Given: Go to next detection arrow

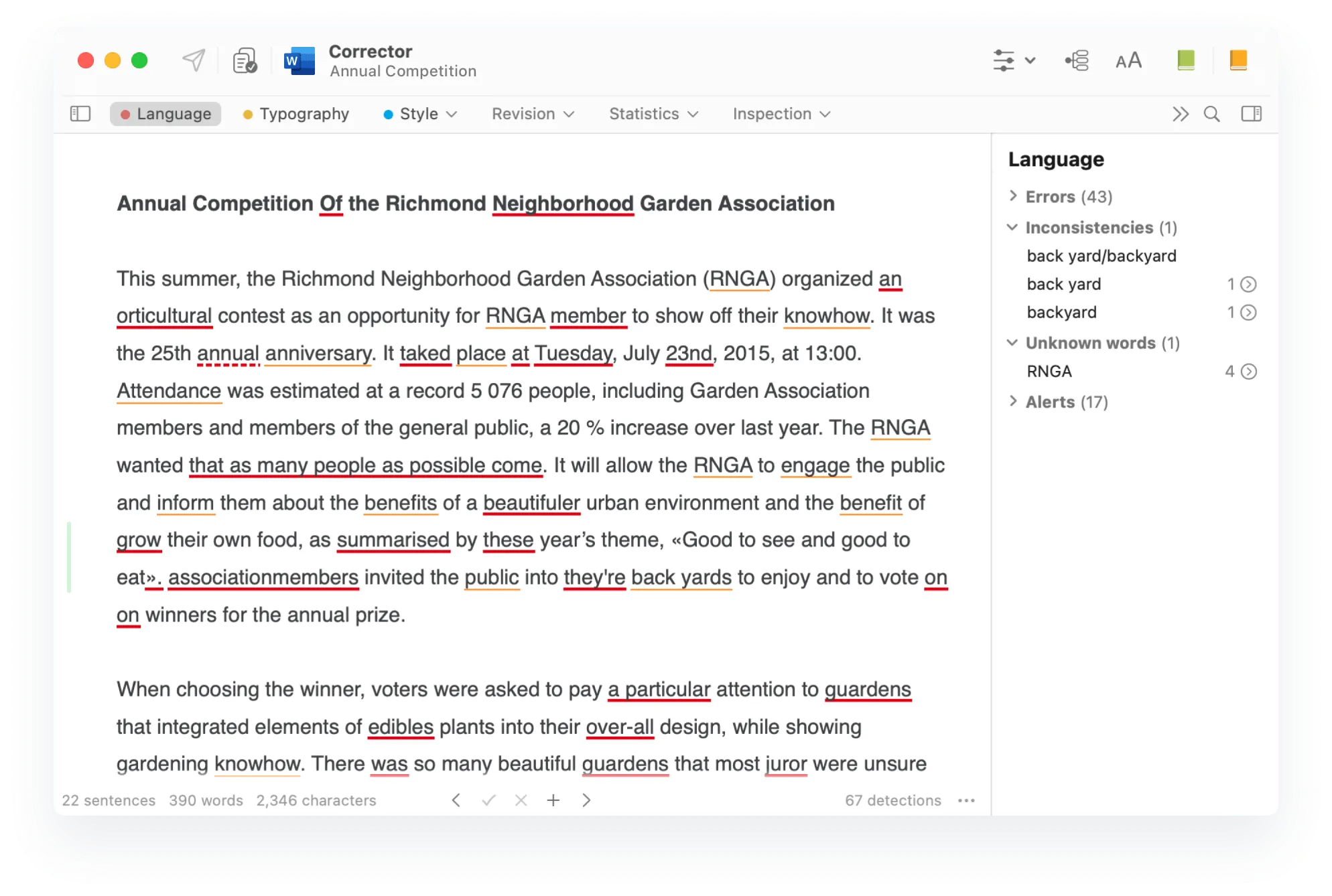Looking at the screenshot, I should tap(586, 800).
